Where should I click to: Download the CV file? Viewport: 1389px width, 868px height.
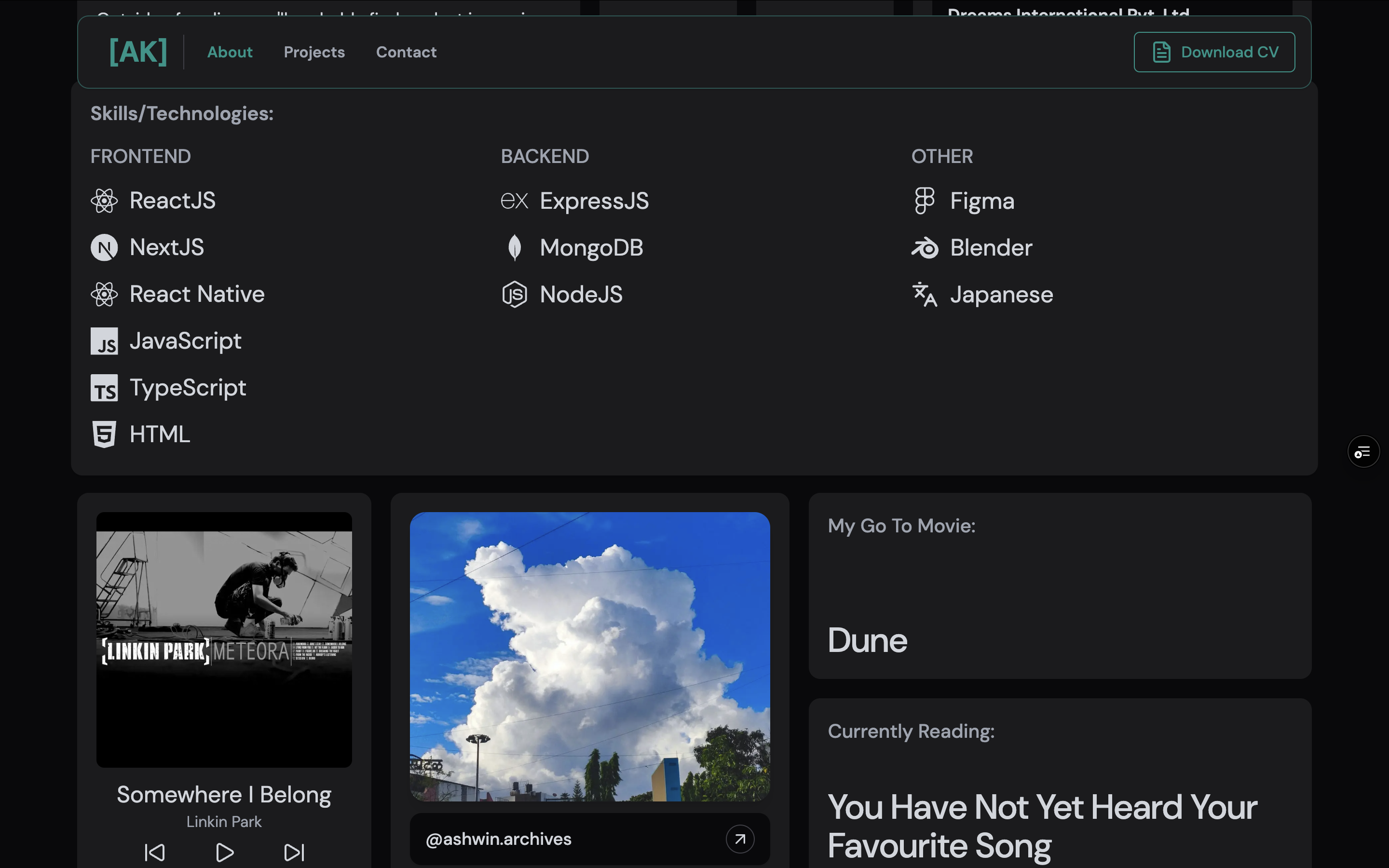click(x=1214, y=52)
